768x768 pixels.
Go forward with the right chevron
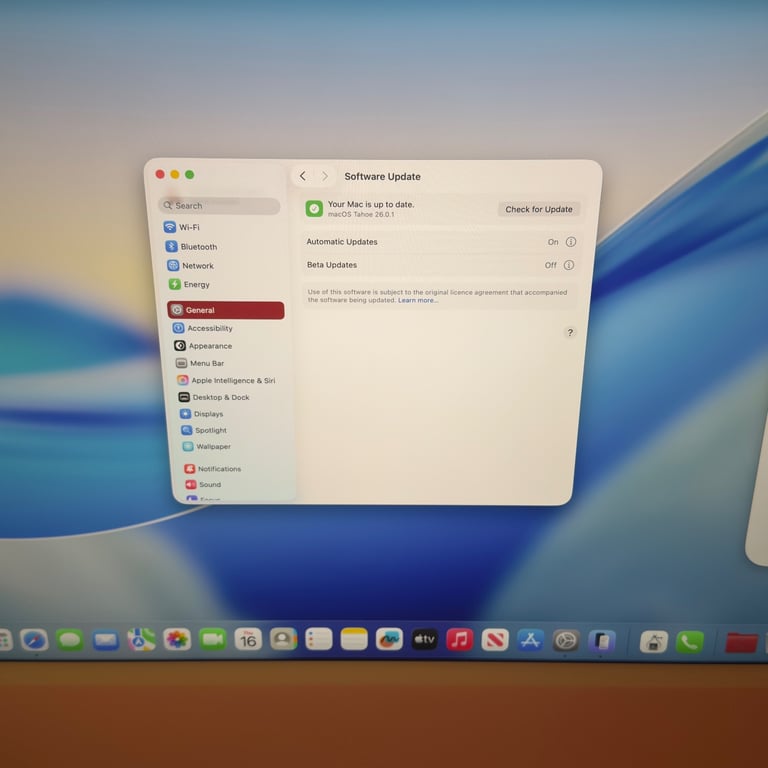point(324,176)
